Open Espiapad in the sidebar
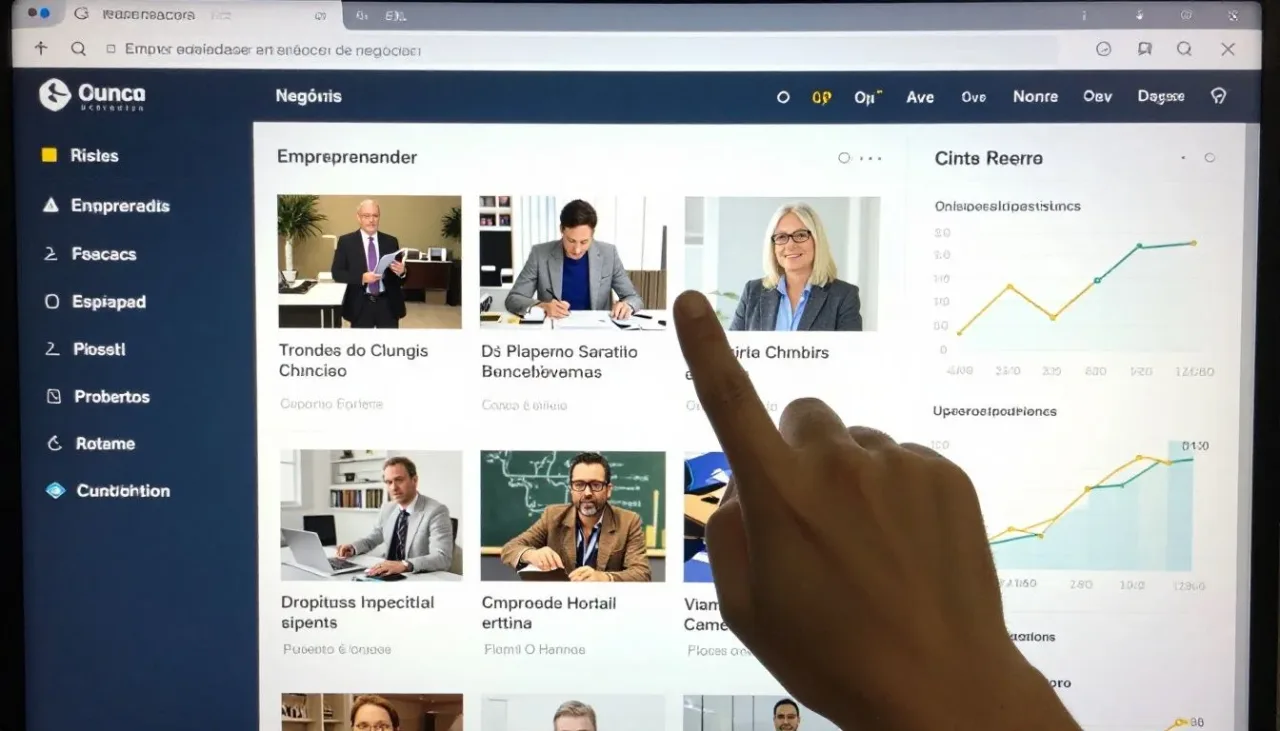1280x731 pixels. pos(109,301)
